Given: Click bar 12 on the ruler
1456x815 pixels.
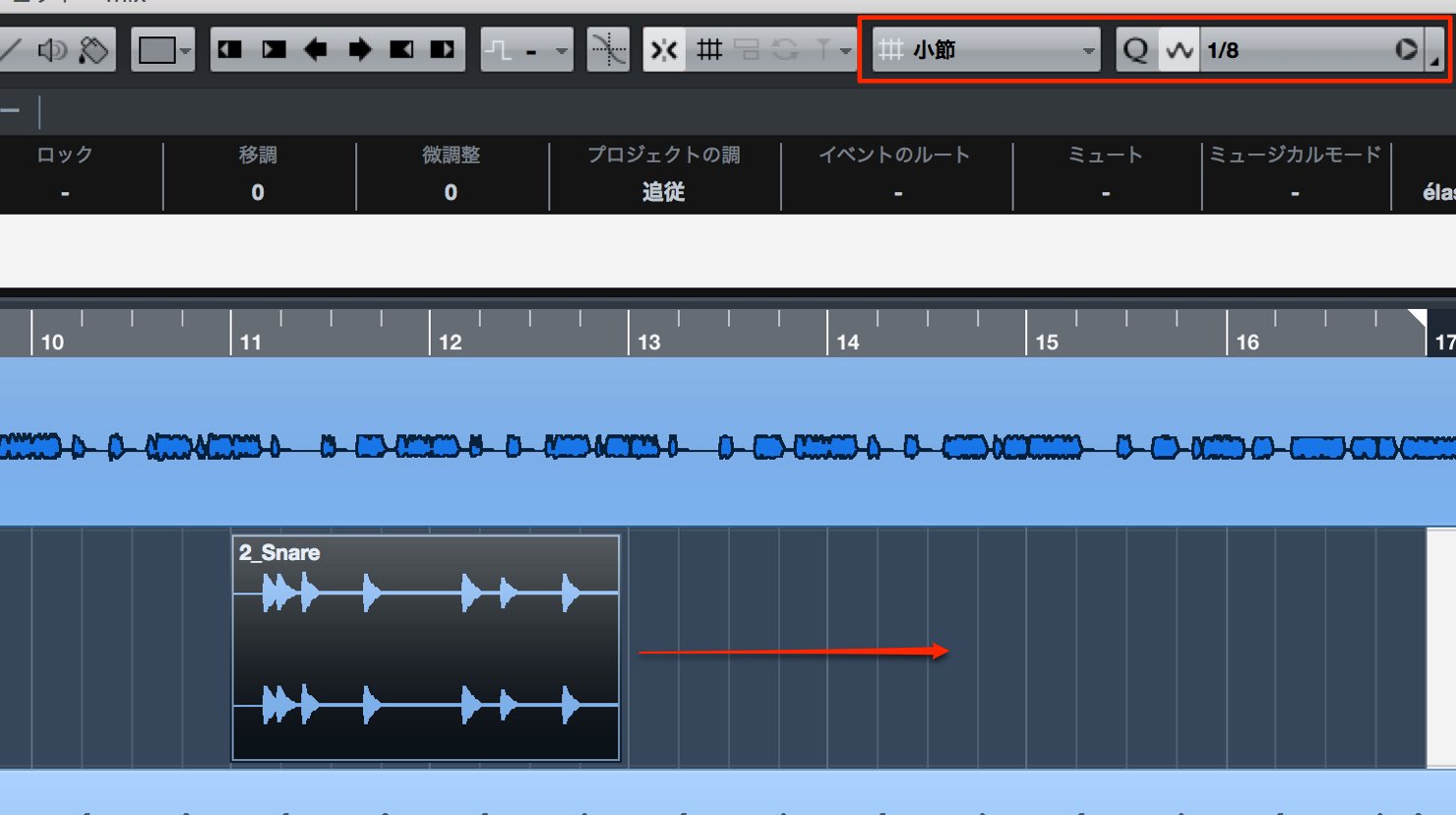Looking at the screenshot, I should pos(450,342).
